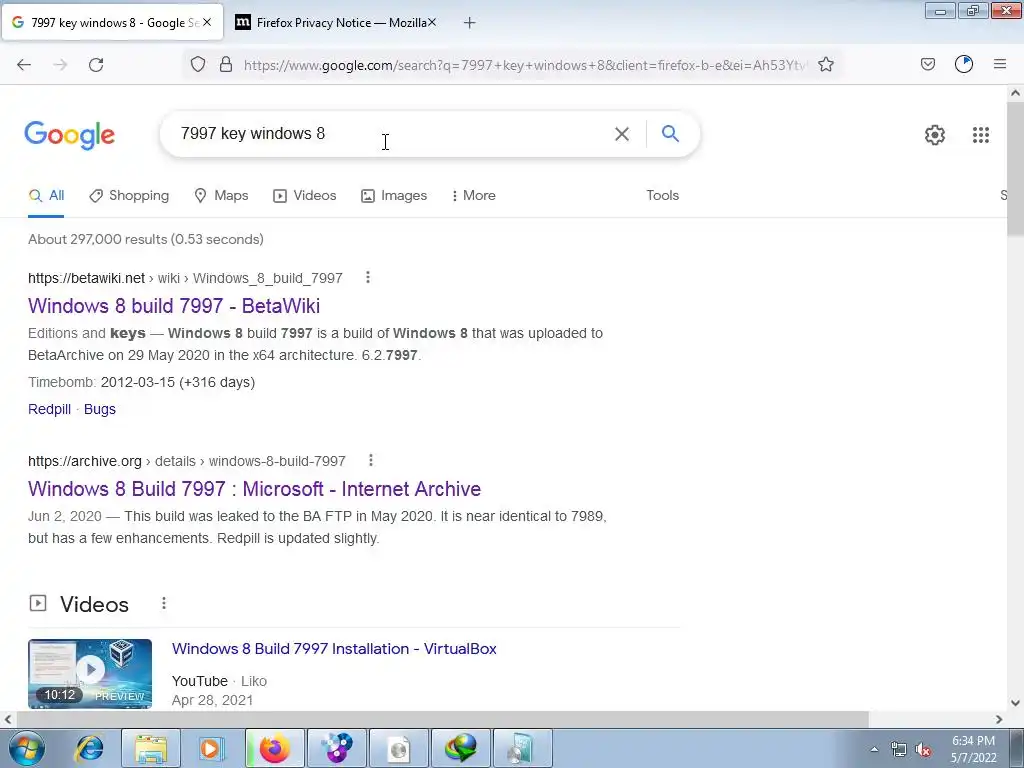1024x768 pixels.
Task: Open Google quick settings gear
Action: (x=935, y=135)
